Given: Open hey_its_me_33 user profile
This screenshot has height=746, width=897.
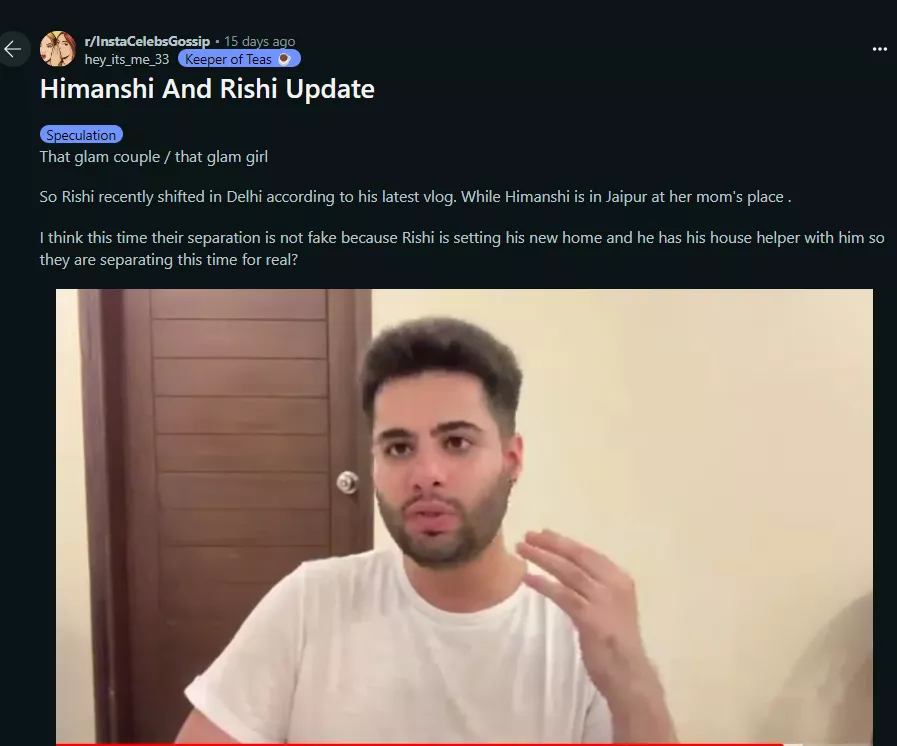Looking at the screenshot, I should (127, 59).
